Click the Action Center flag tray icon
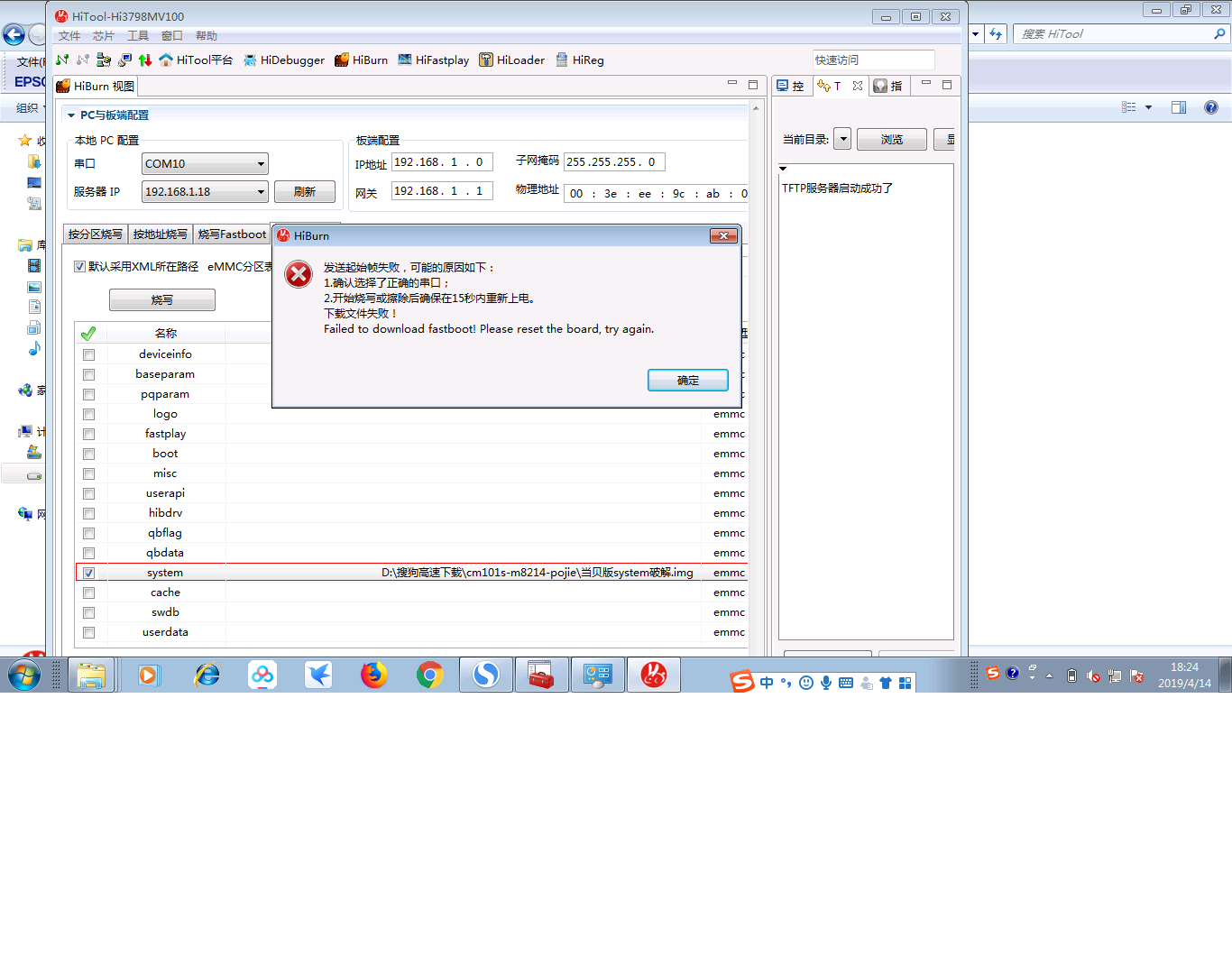This screenshot has width=1232, height=974. click(x=1136, y=675)
